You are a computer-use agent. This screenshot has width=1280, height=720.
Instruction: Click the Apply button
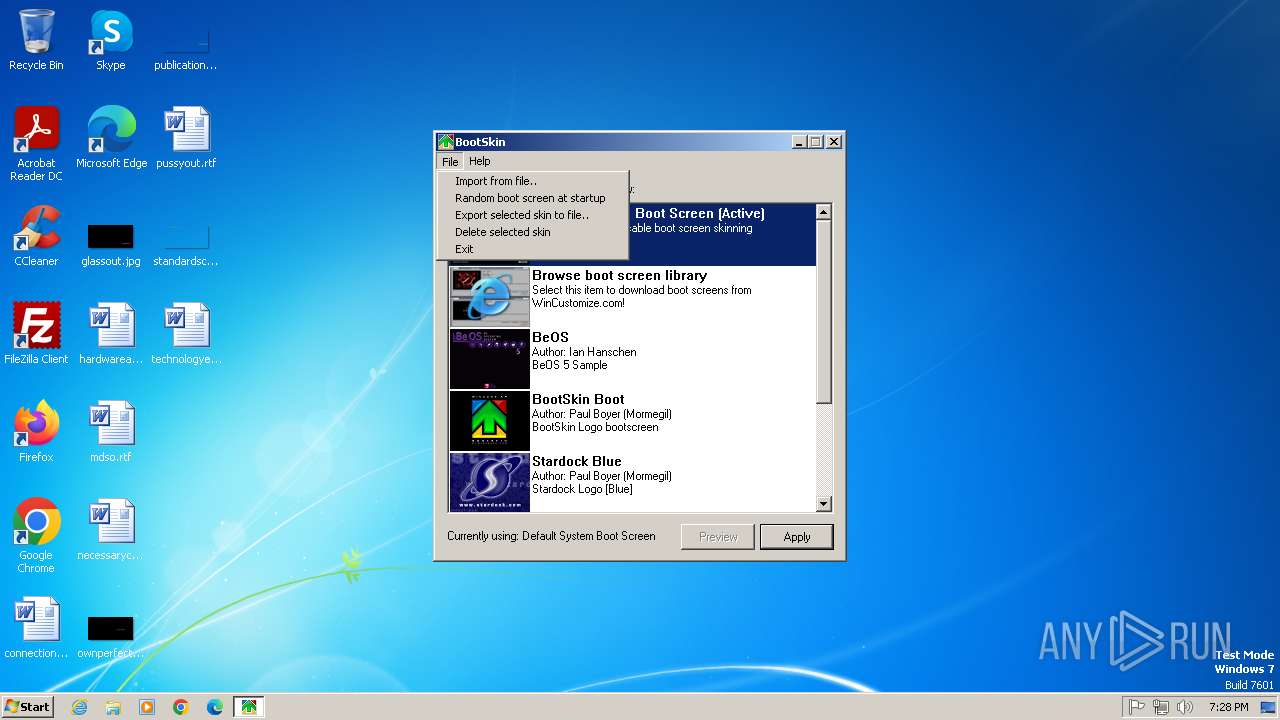797,537
